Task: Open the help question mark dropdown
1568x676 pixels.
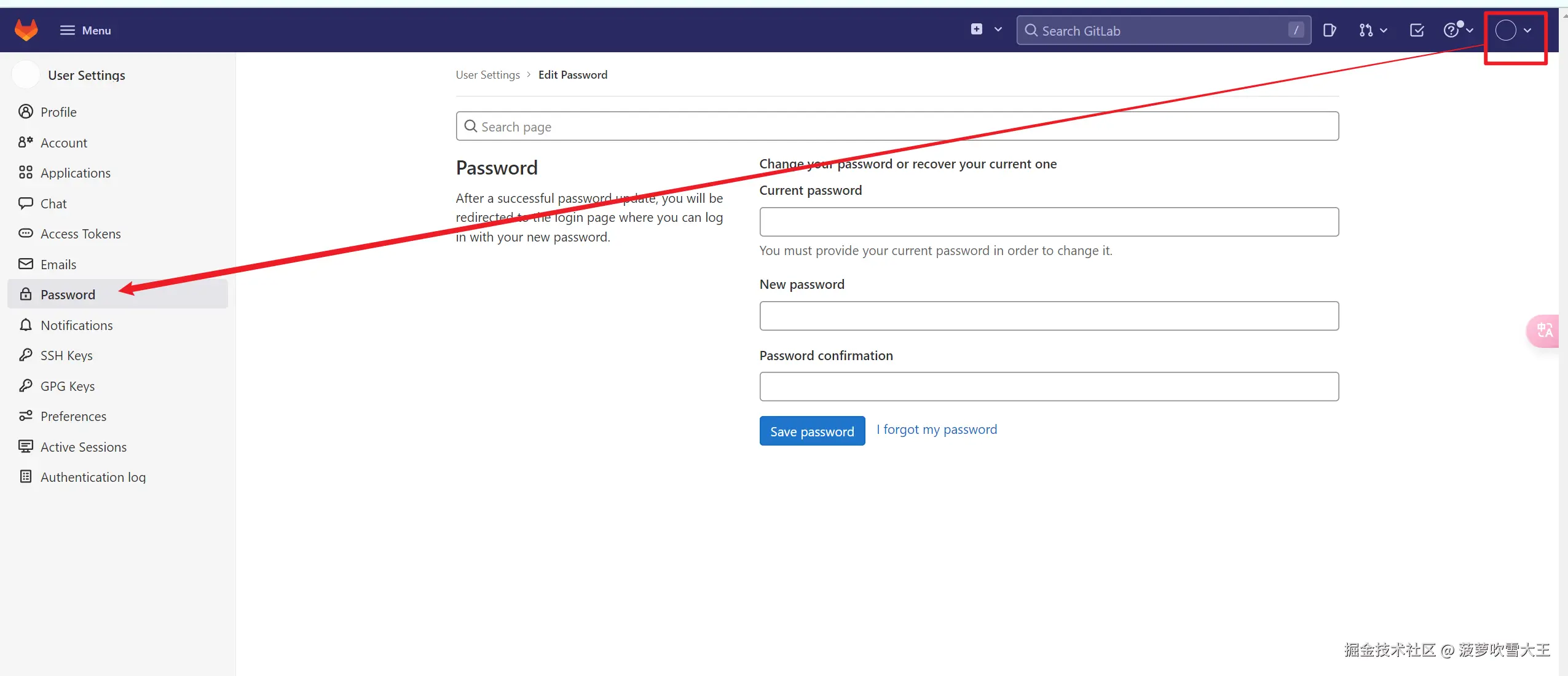Action: [1457, 30]
